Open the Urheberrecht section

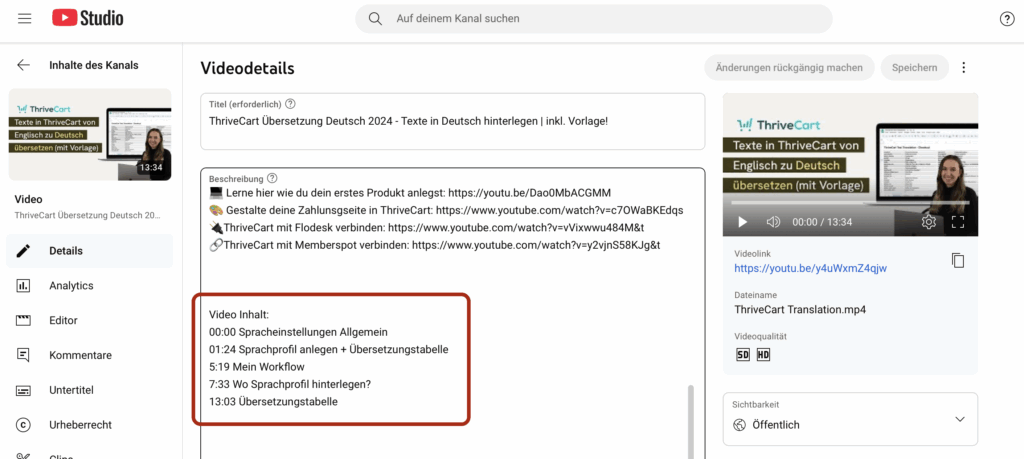pos(89,425)
